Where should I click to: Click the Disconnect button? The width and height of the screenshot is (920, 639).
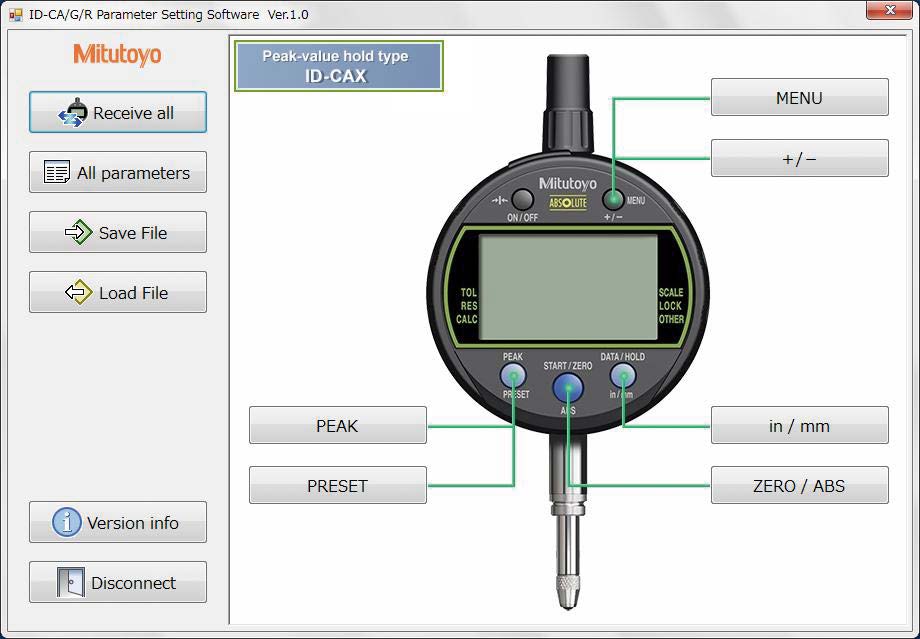click(x=118, y=582)
